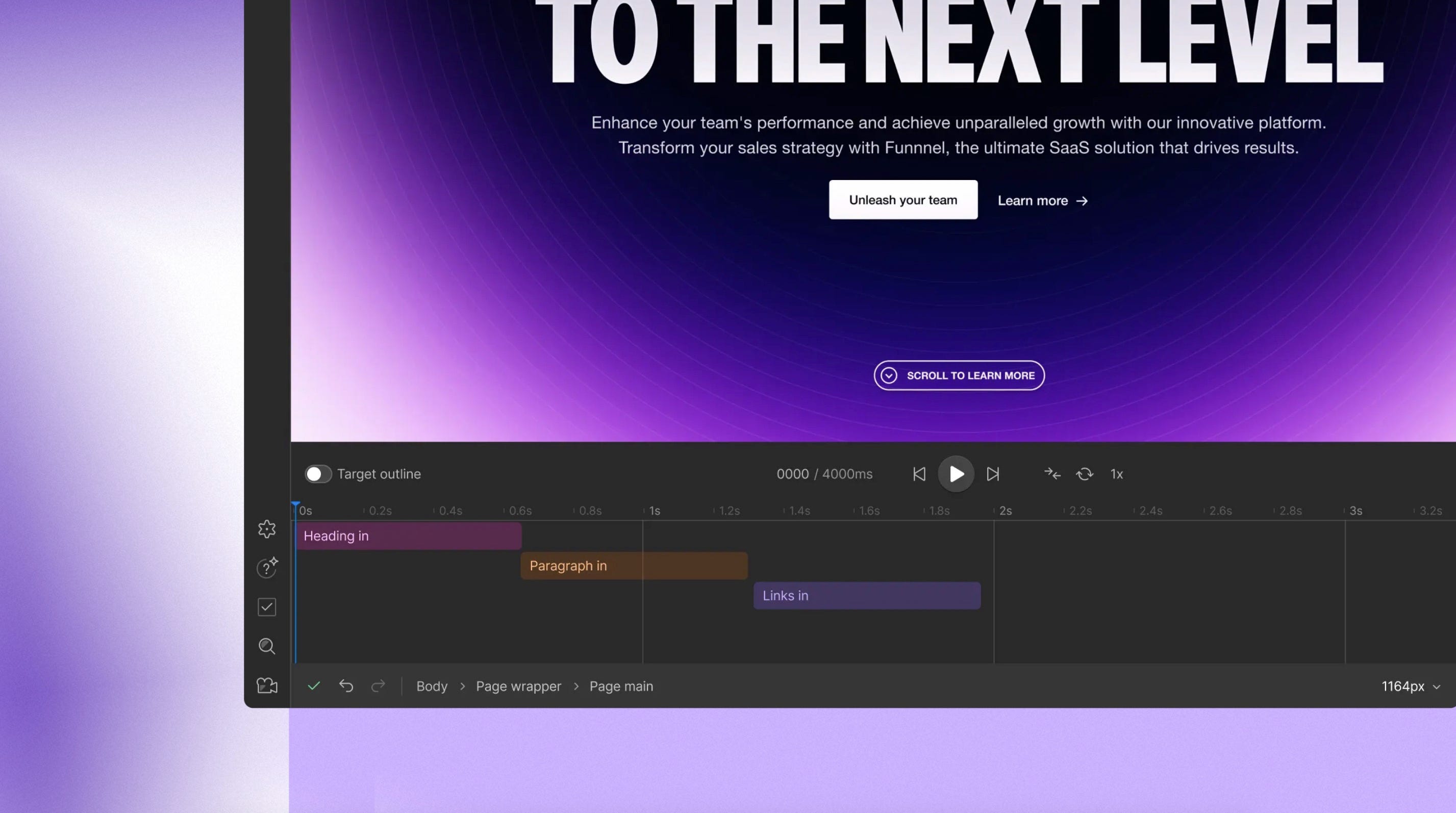1456x813 pixels.
Task: Select Page wrapper in breadcrumb
Action: 518,687
